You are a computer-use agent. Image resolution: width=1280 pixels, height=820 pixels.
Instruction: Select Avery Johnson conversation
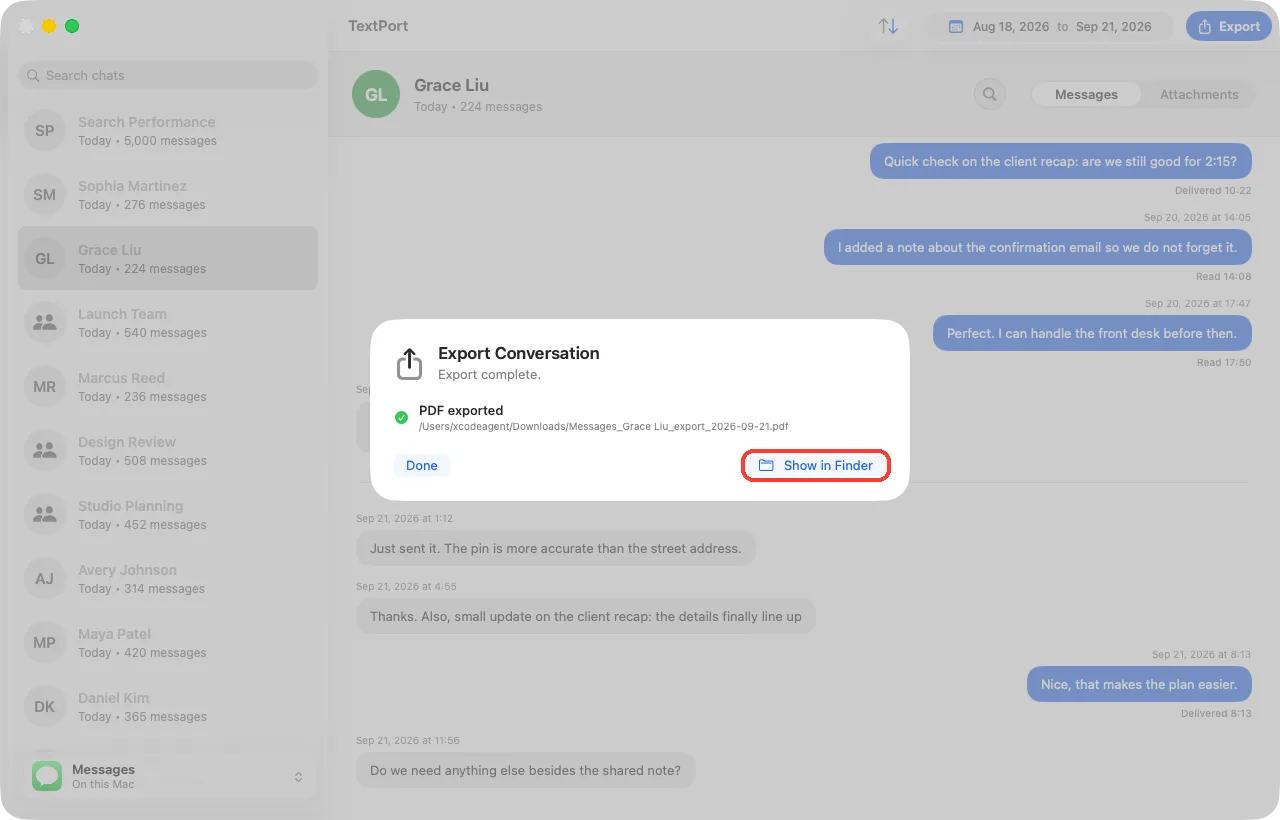coord(168,578)
